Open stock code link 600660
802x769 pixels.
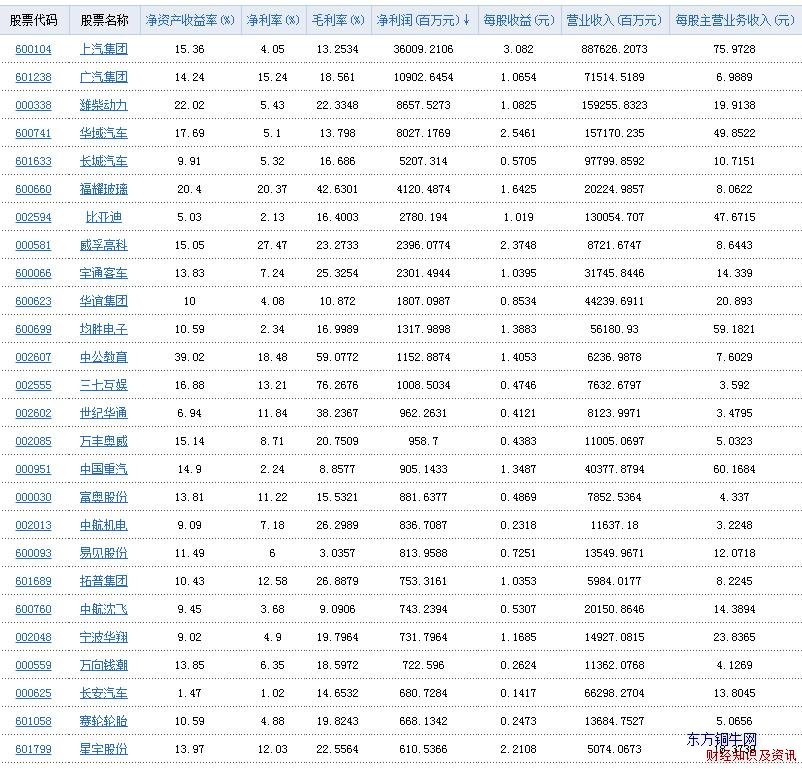[x=33, y=189]
